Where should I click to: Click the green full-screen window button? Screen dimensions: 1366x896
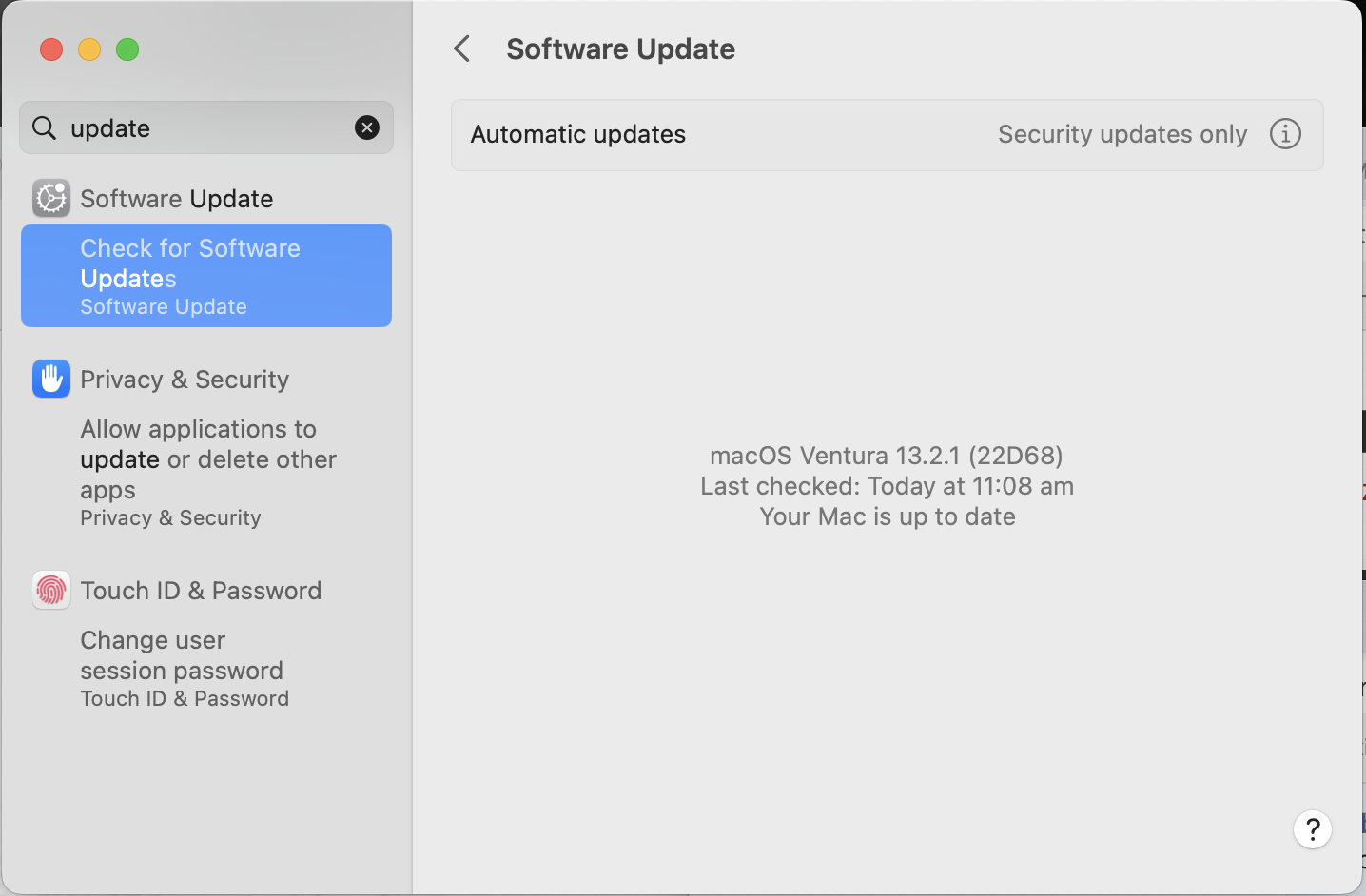coord(127,49)
